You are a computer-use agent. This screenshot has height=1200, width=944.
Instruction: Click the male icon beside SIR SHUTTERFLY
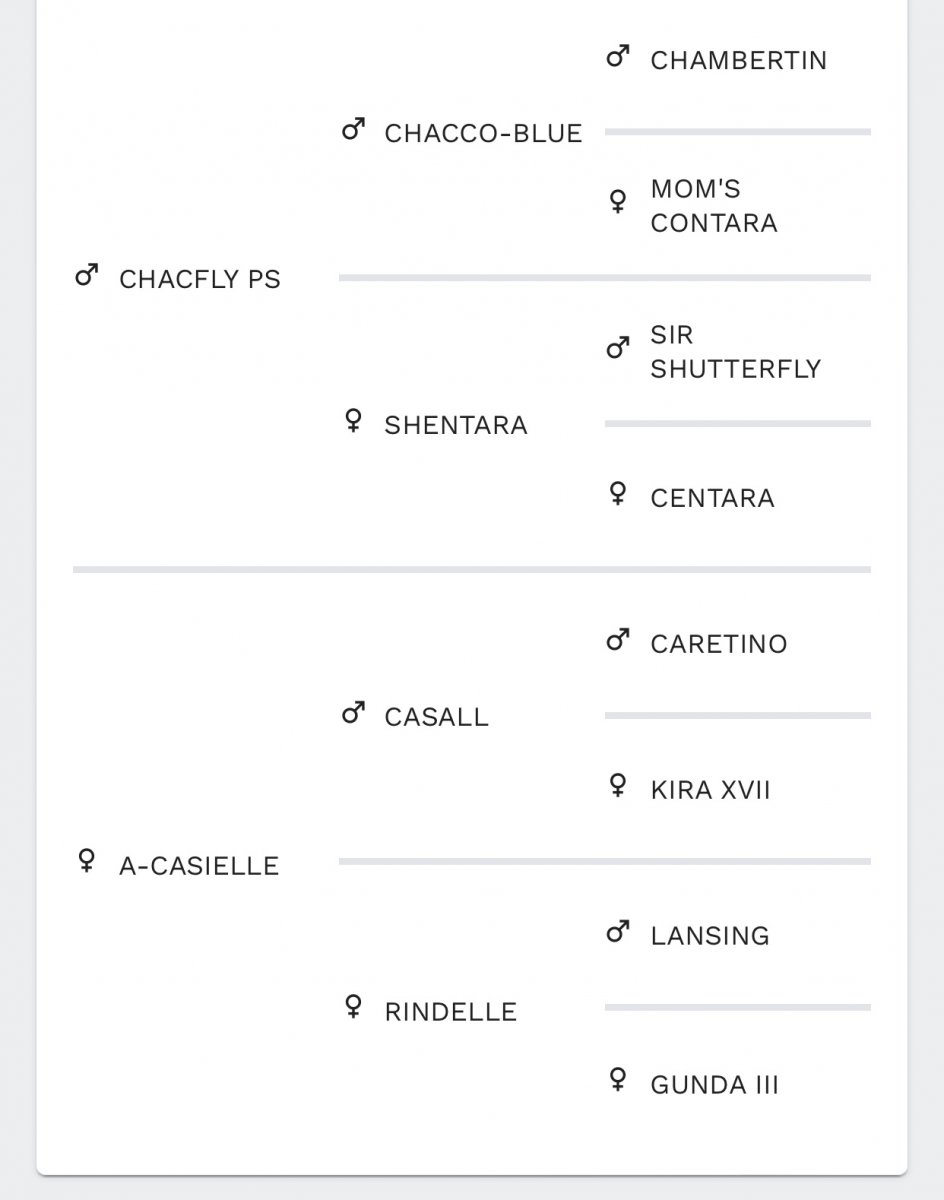click(x=618, y=349)
